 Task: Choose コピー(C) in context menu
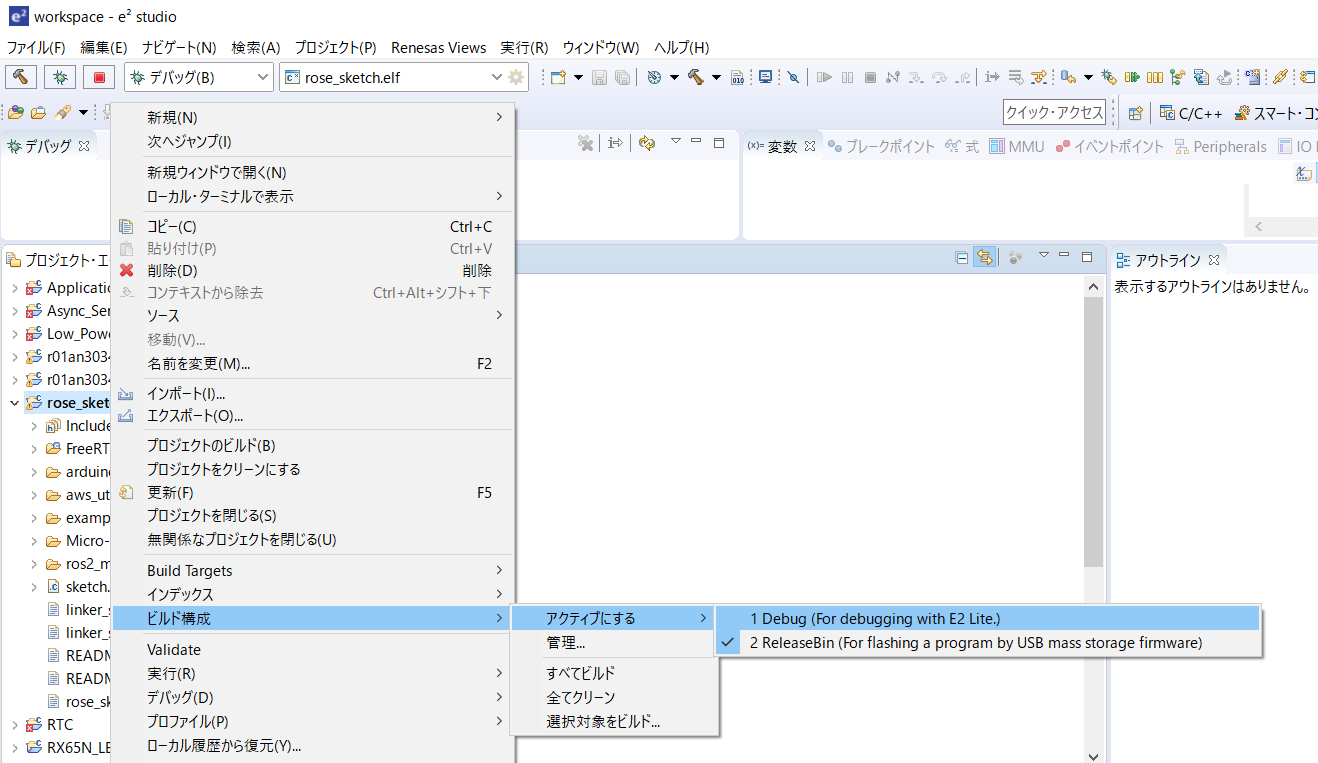(312, 226)
